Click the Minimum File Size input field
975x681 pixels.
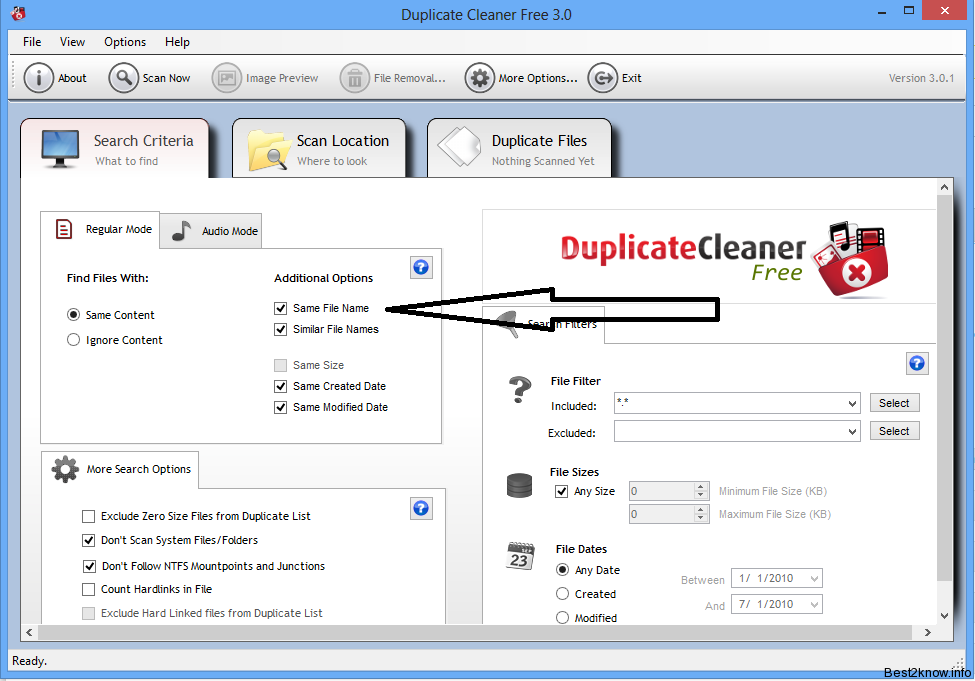[662, 491]
